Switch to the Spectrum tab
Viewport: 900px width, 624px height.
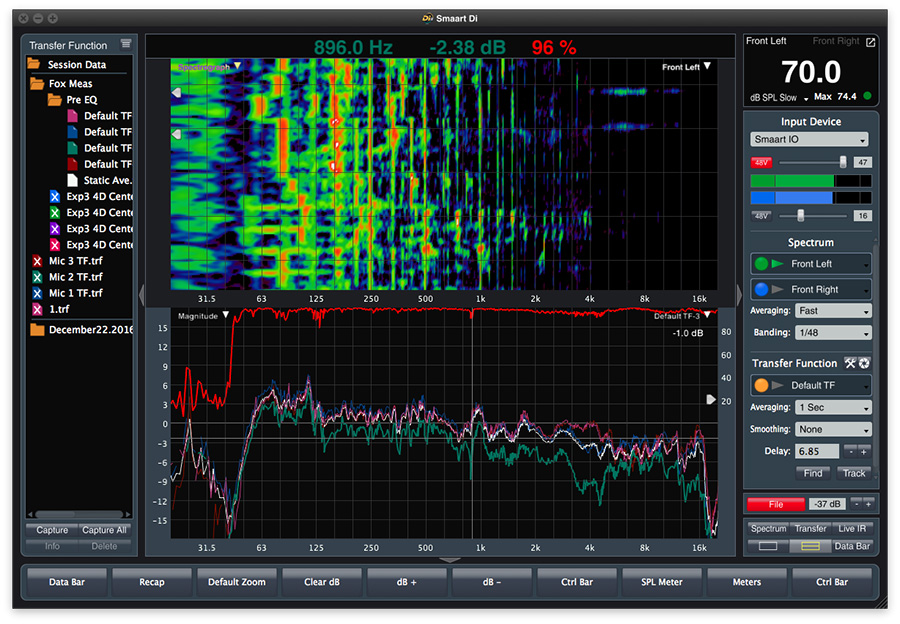click(768, 528)
